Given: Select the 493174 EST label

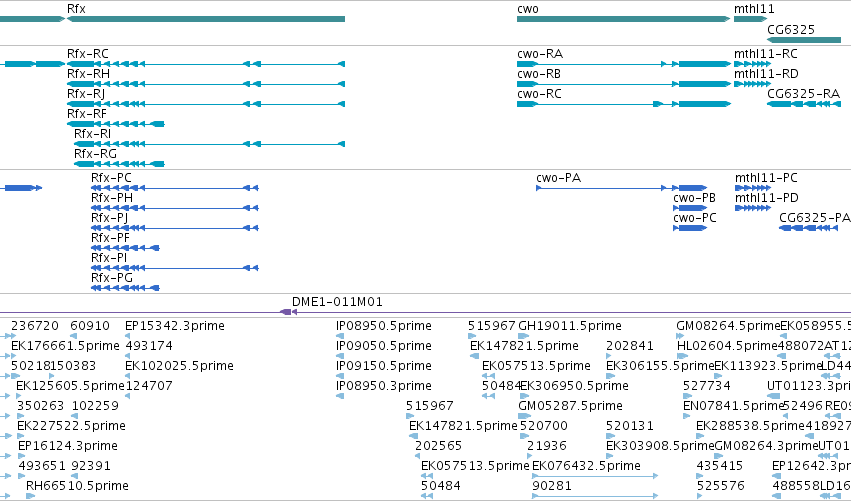Looking at the screenshot, I should click(x=149, y=346).
